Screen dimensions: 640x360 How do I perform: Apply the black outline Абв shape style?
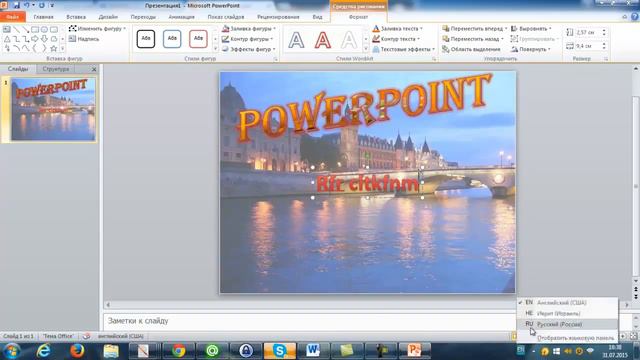tap(146, 39)
